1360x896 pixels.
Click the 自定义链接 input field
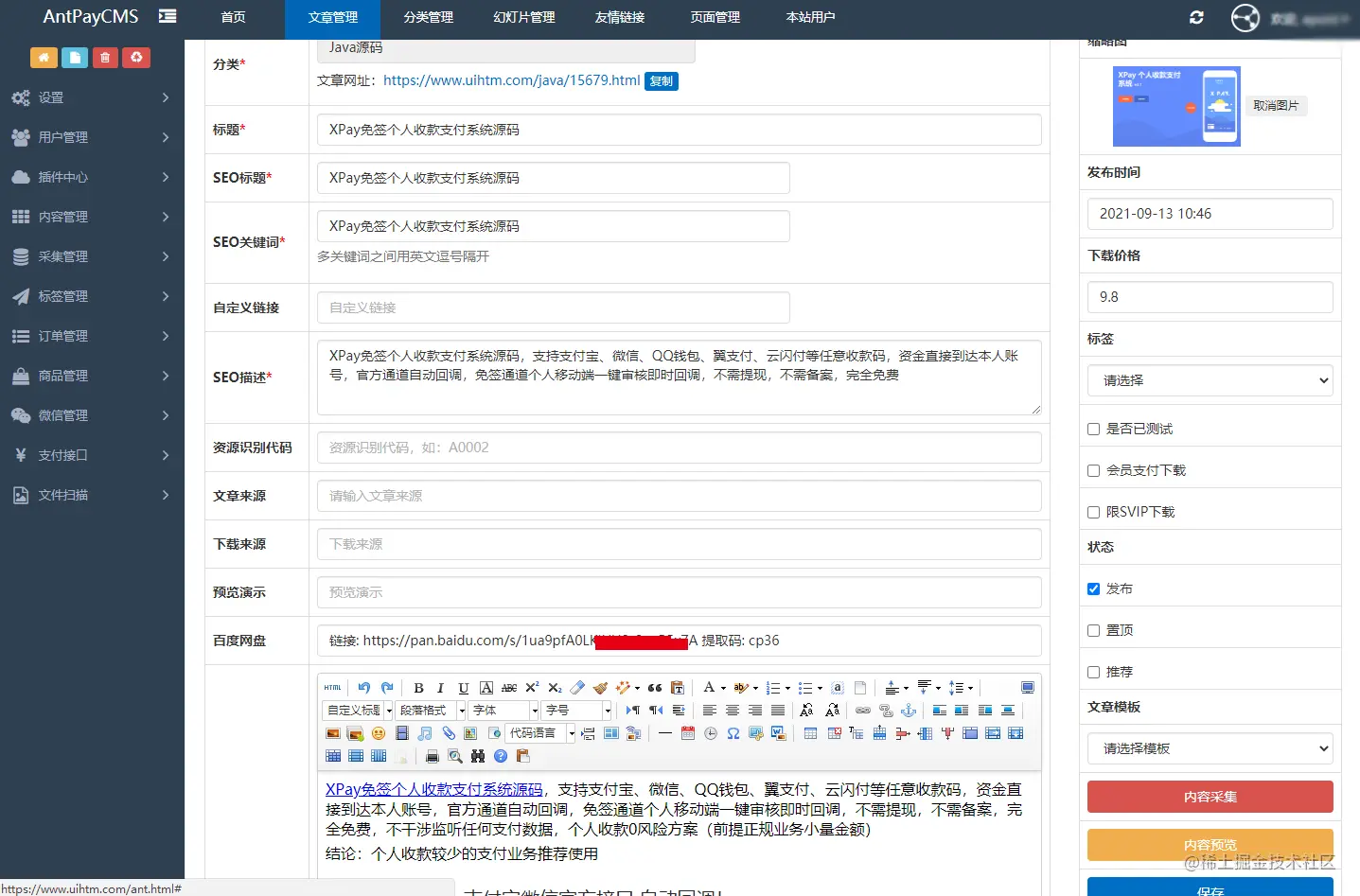tap(554, 307)
